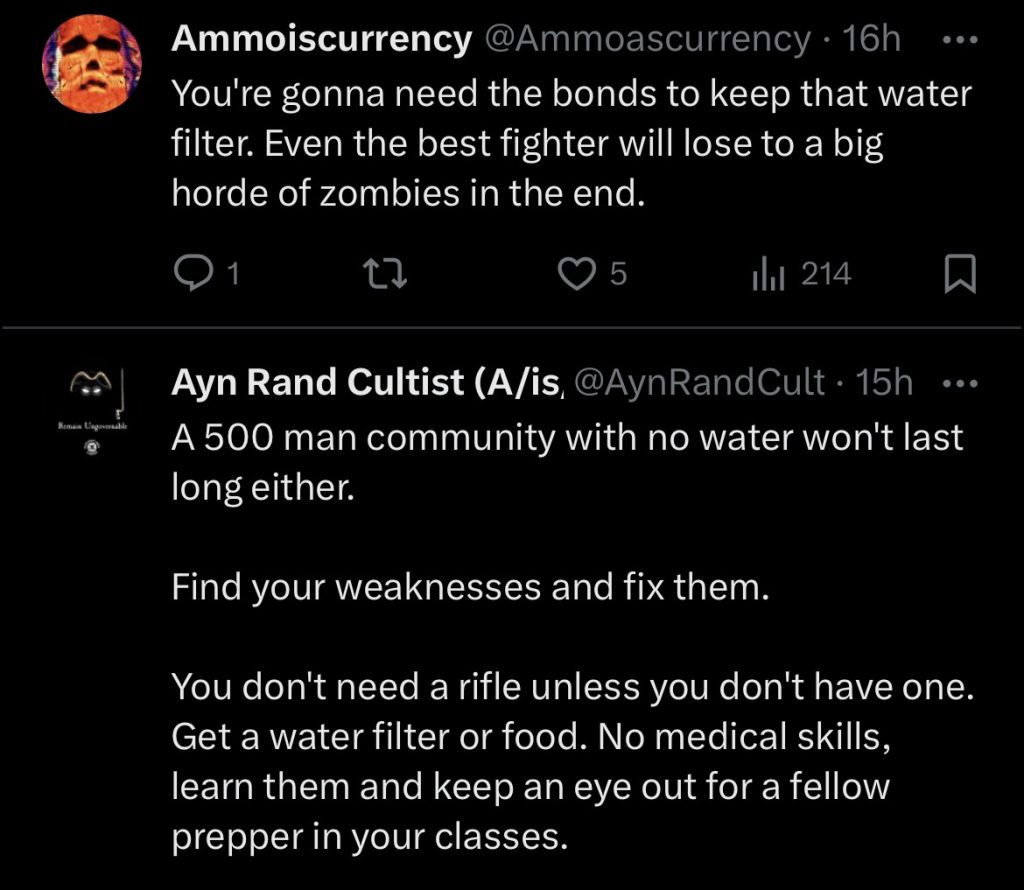1024x890 pixels.
Task: Visit the Ammoiscurrency display name profile
Action: coord(321,39)
